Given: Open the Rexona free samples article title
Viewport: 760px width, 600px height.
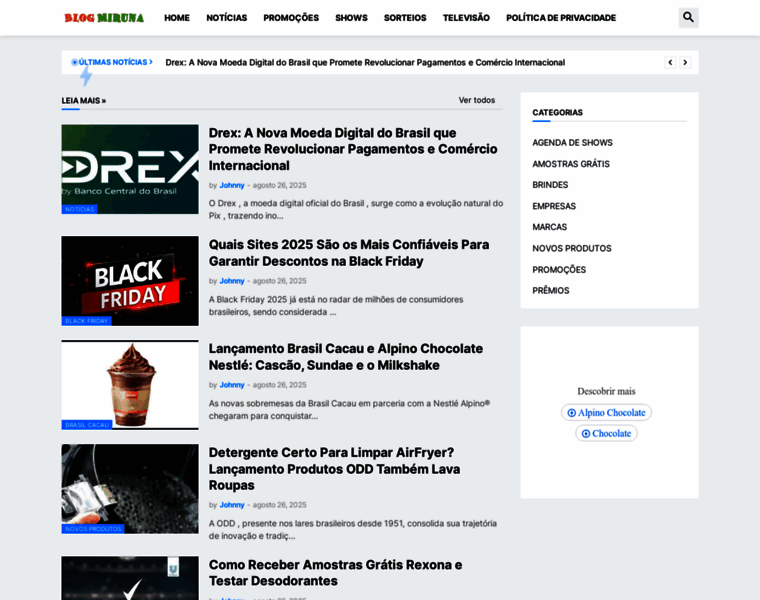Looking at the screenshot, I should (335, 572).
